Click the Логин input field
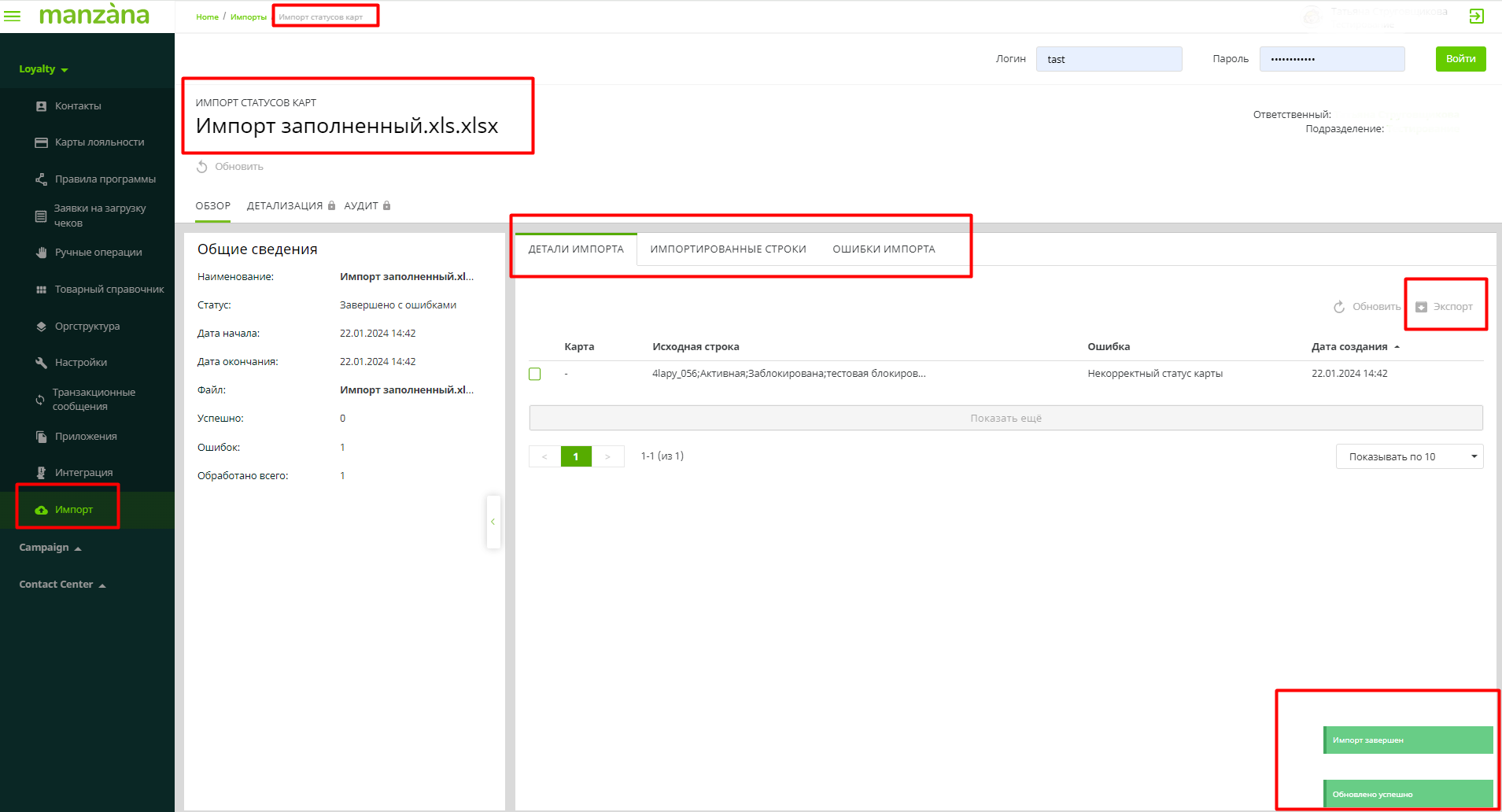This screenshot has height=812, width=1502. [1109, 59]
